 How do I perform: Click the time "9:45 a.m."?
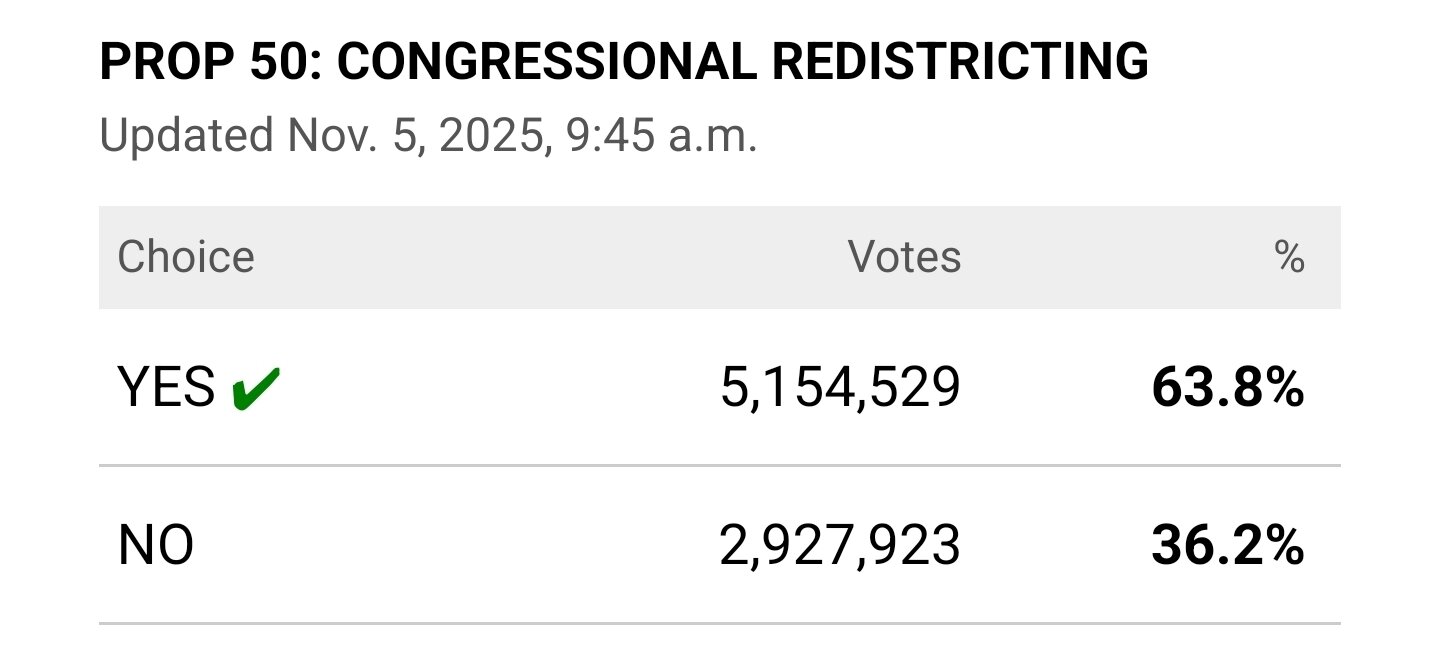pos(661,135)
